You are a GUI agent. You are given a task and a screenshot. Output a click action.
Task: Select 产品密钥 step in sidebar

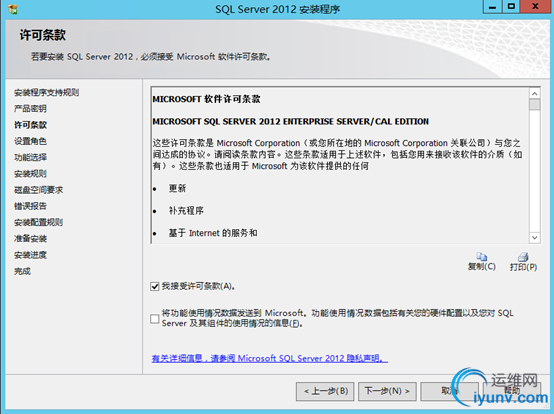pos(30,109)
